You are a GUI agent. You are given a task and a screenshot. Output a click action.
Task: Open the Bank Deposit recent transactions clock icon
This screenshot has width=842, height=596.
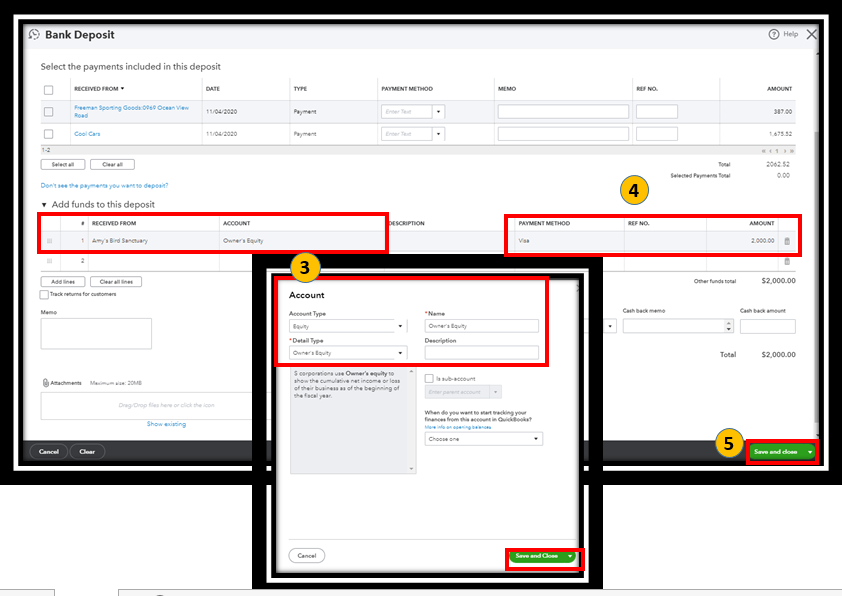(34, 34)
